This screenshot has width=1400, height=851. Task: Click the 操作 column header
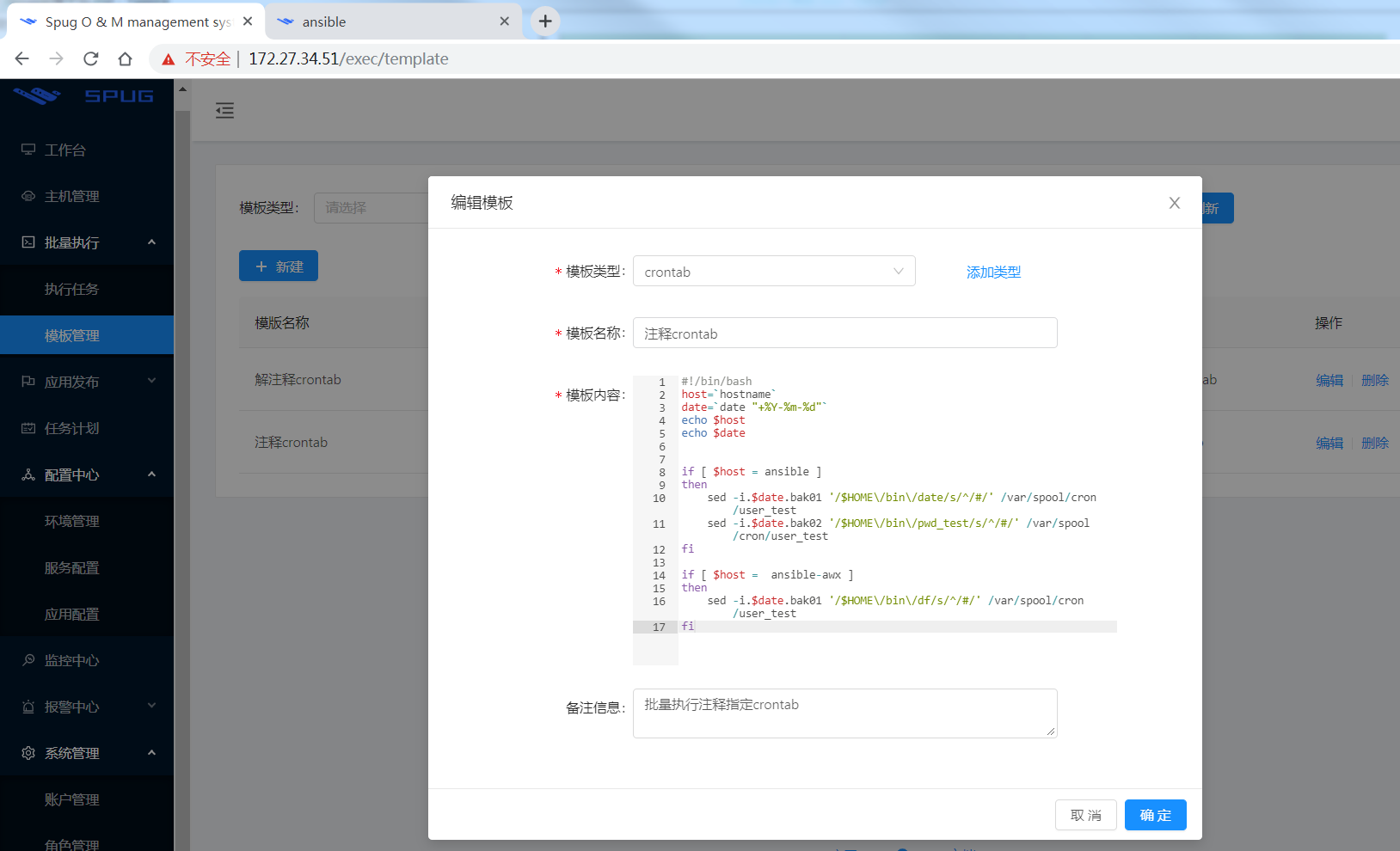1329,323
